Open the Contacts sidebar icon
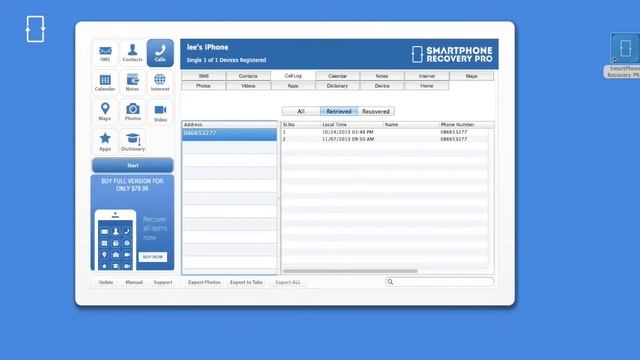This screenshot has height=360, width=640. pyautogui.click(x=133, y=53)
